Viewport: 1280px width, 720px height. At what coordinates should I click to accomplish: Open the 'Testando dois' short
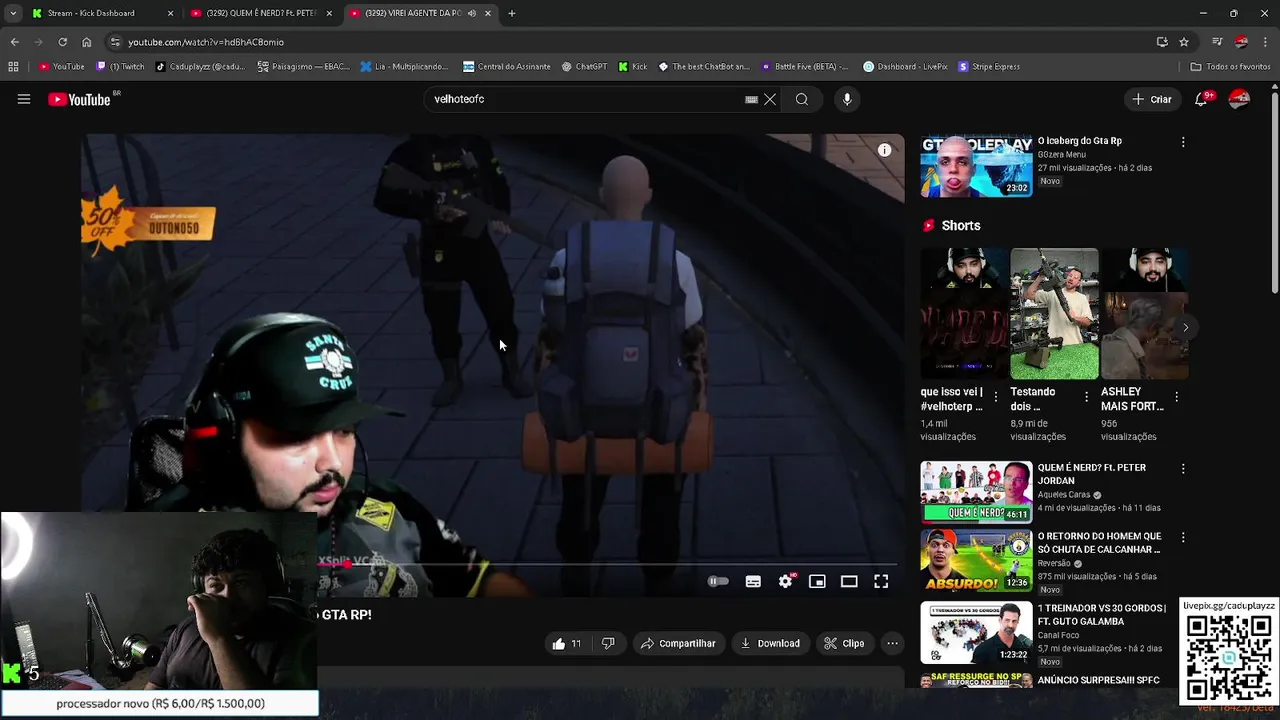click(1054, 314)
